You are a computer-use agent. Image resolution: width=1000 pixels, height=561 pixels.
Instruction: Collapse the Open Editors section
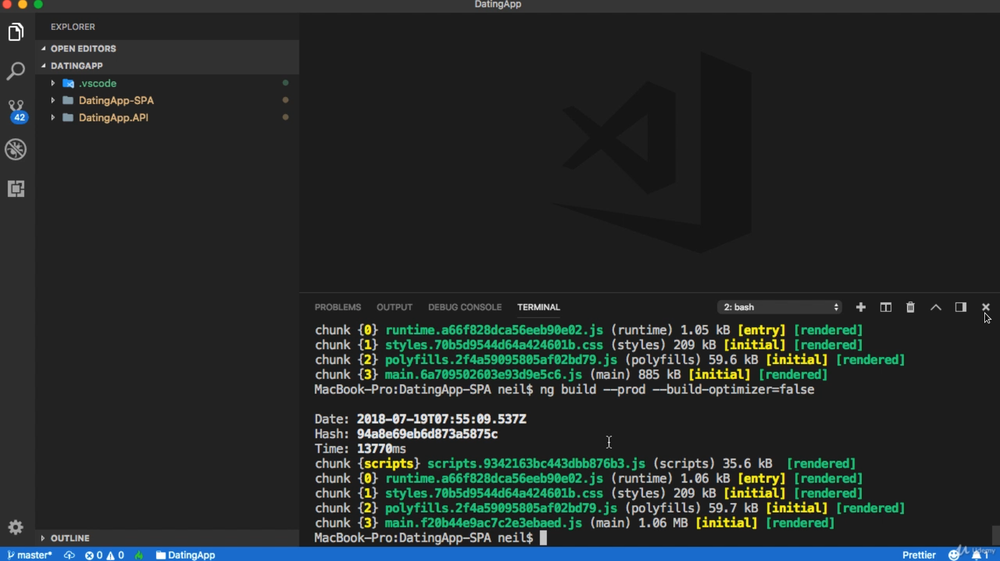pyautogui.click(x=43, y=48)
